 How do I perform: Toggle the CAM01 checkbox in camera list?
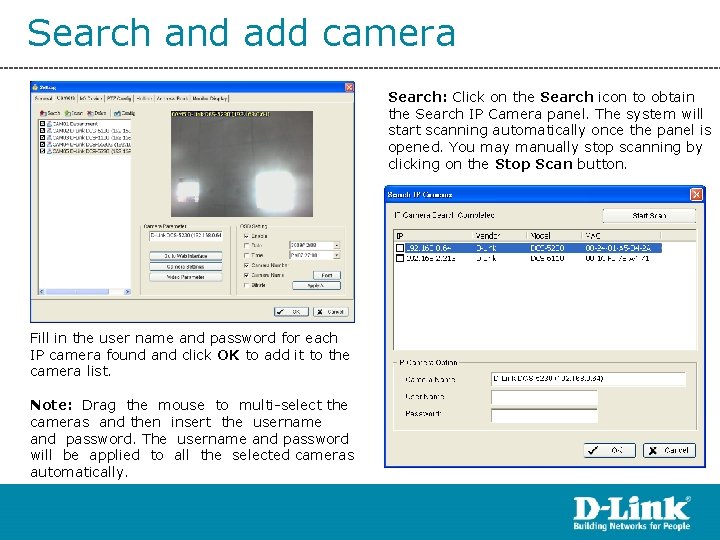tap(43, 124)
